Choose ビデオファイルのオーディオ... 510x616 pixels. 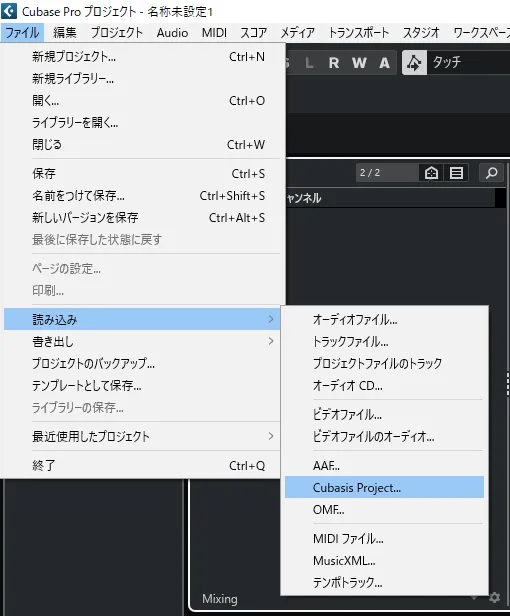point(384,436)
